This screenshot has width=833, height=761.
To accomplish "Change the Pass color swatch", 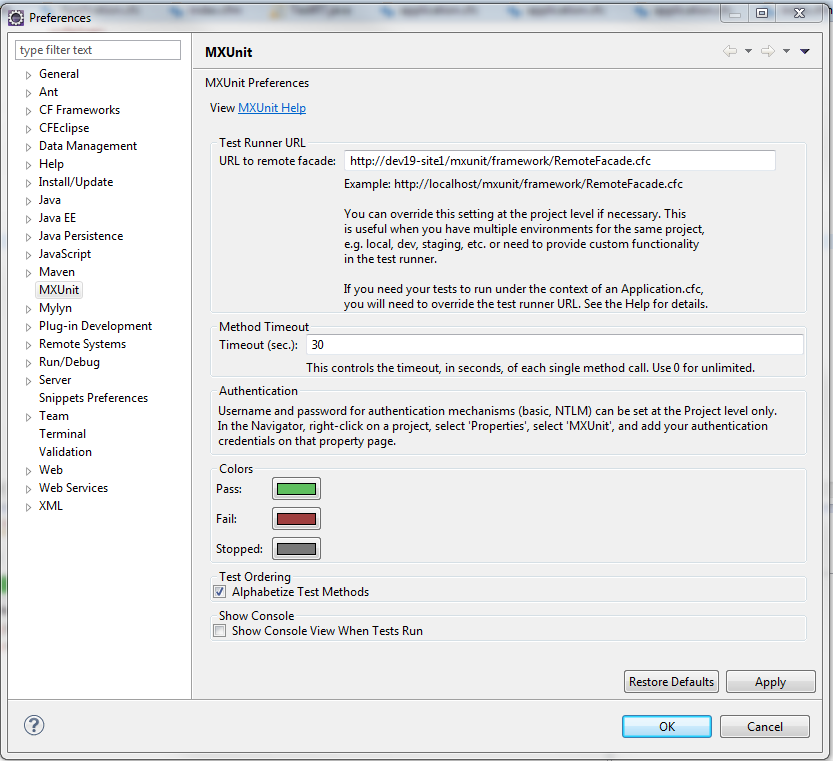I will pyautogui.click(x=296, y=488).
